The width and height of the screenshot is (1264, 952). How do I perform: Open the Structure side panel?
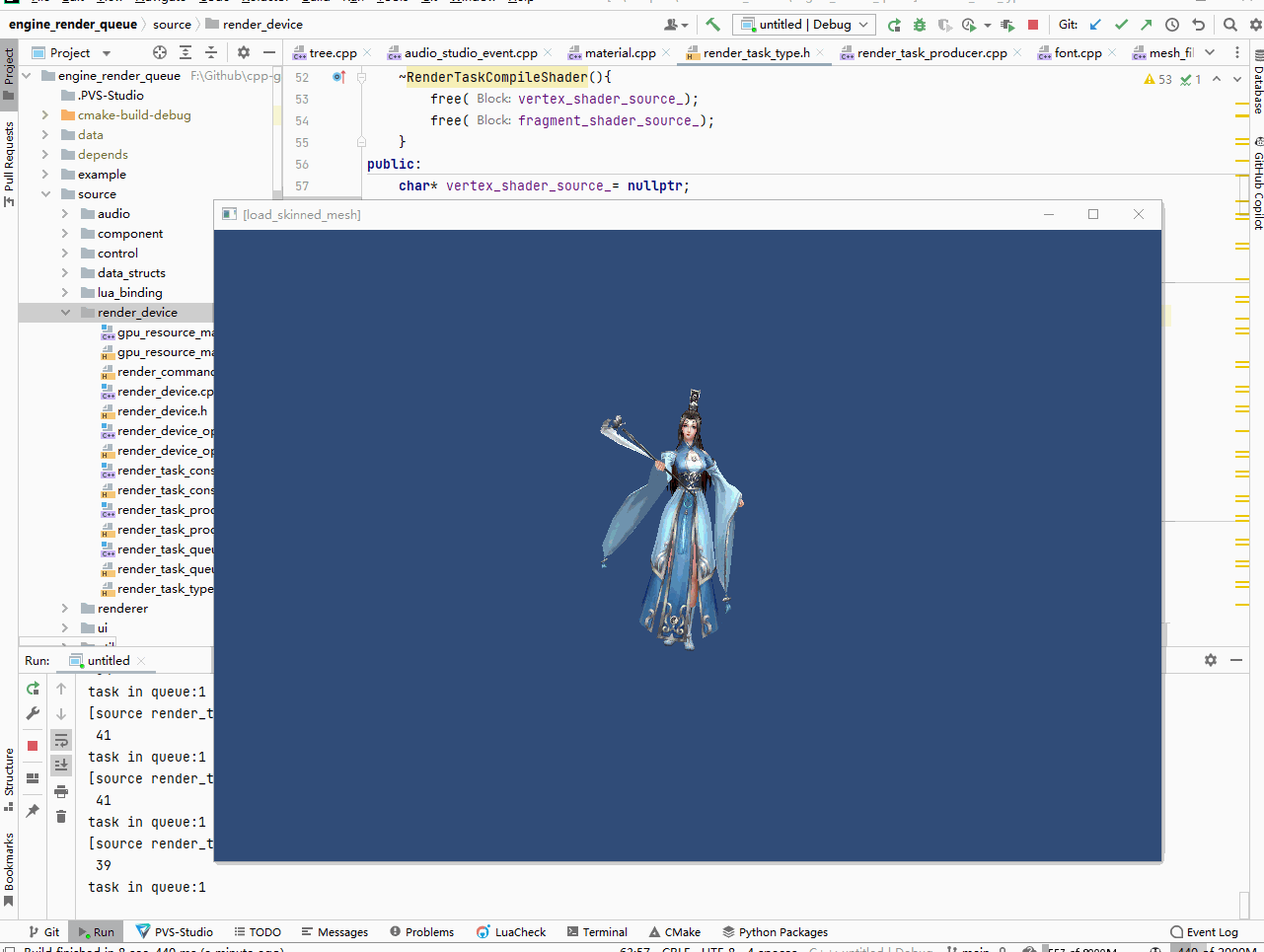click(9, 779)
